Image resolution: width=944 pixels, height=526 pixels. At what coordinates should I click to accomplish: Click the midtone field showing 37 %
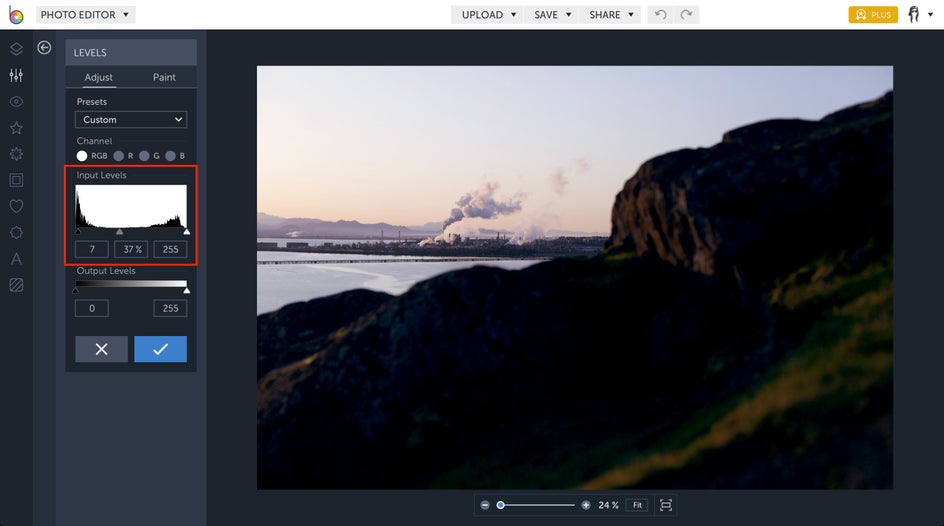click(x=131, y=249)
